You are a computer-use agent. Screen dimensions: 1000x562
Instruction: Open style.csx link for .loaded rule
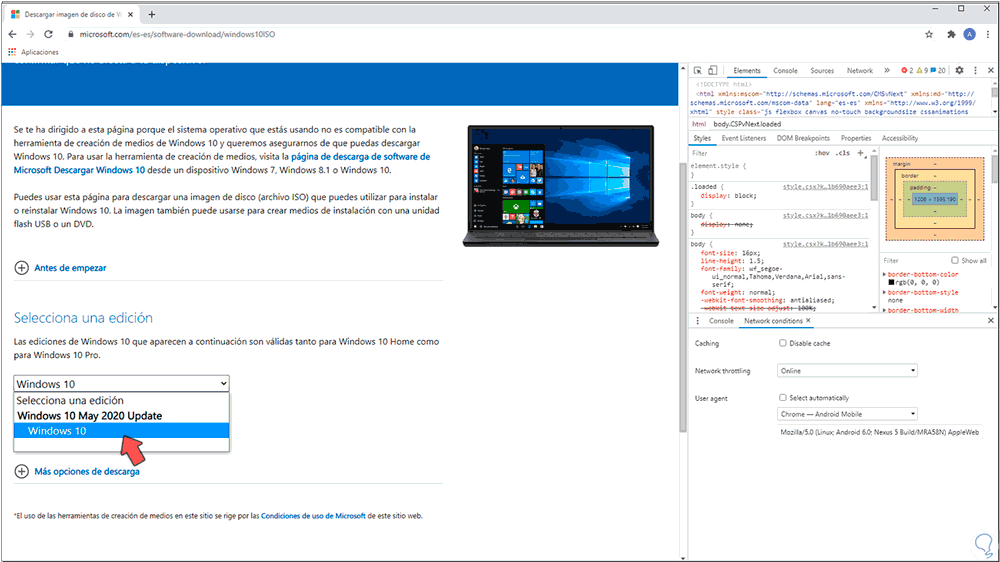point(825,187)
